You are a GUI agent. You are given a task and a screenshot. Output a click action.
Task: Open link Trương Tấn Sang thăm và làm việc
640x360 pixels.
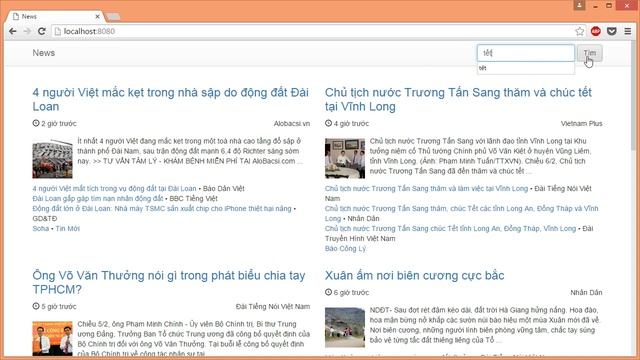[x=426, y=189]
